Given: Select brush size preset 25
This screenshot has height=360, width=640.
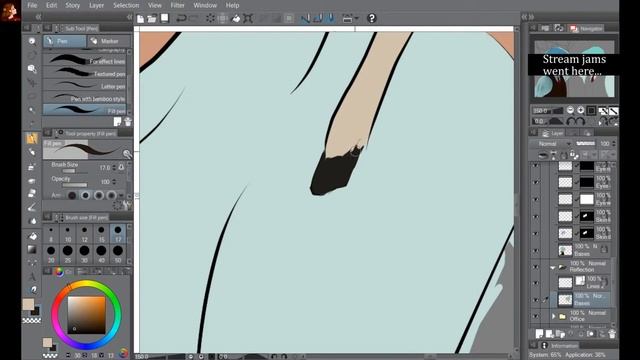Looking at the screenshot, I should [68, 254].
